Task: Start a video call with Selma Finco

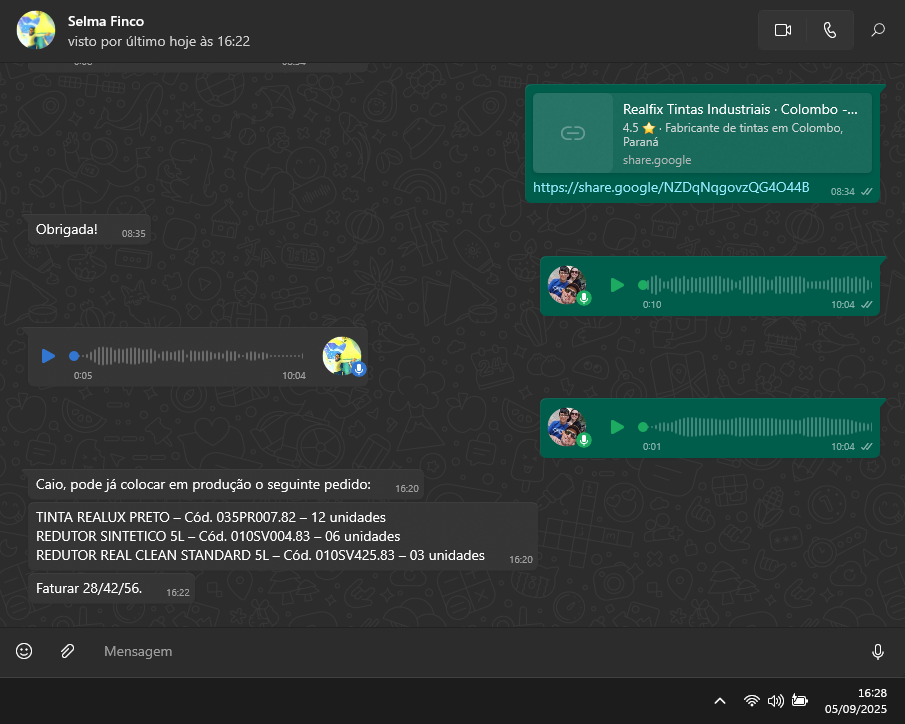Action: click(x=782, y=30)
